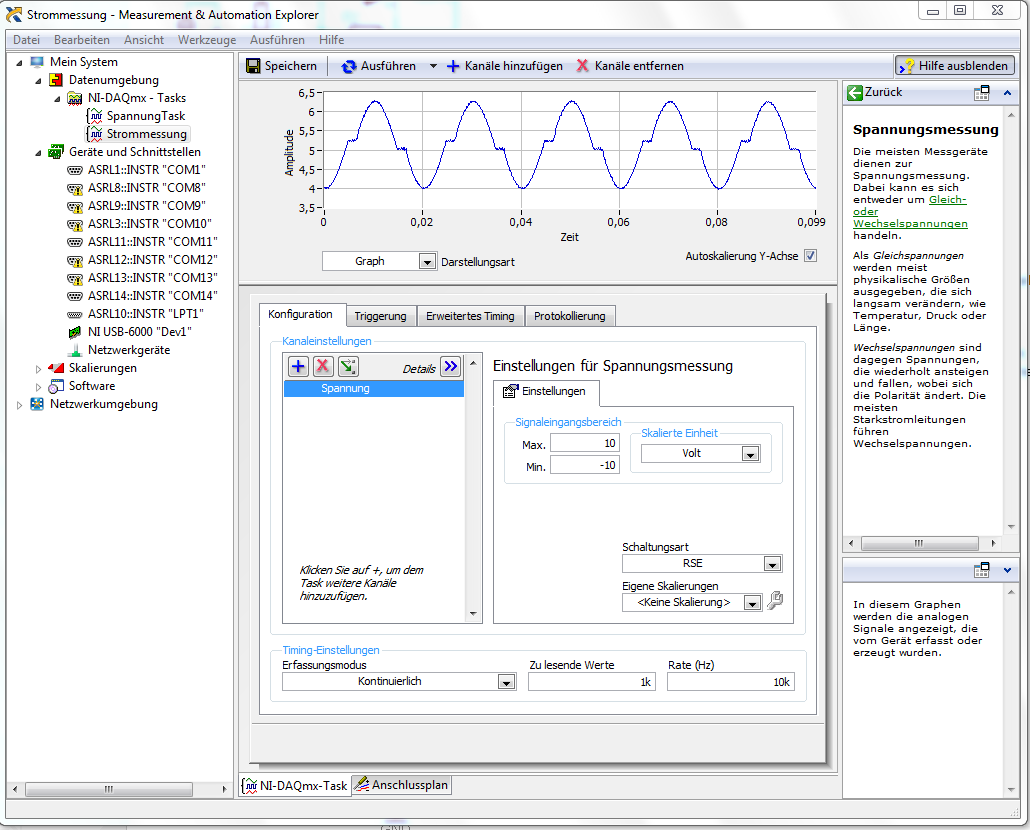1030x830 pixels.
Task: Click the Min. input range field
Action: (585, 465)
